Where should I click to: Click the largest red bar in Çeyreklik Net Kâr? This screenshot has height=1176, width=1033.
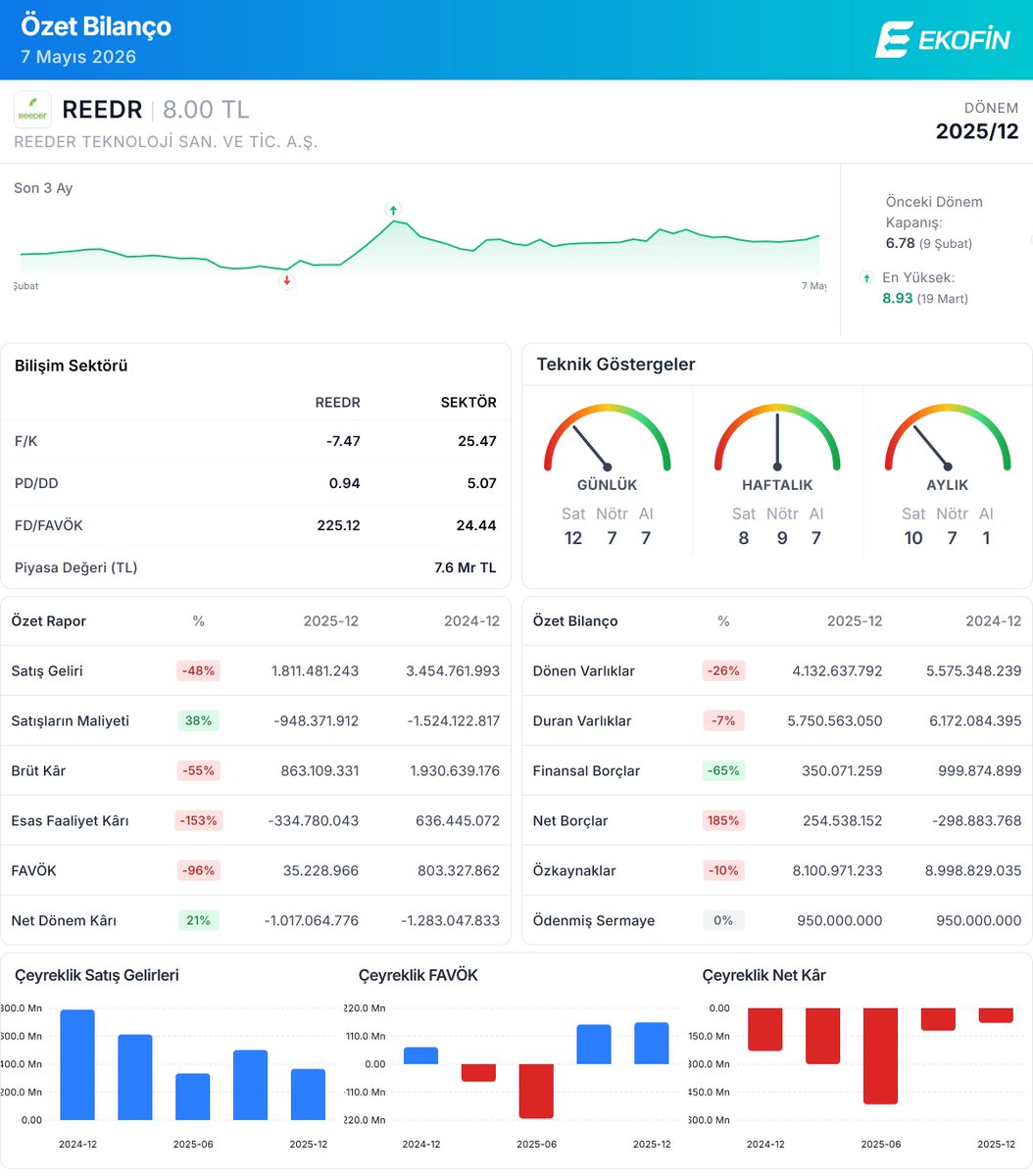pos(880,1055)
